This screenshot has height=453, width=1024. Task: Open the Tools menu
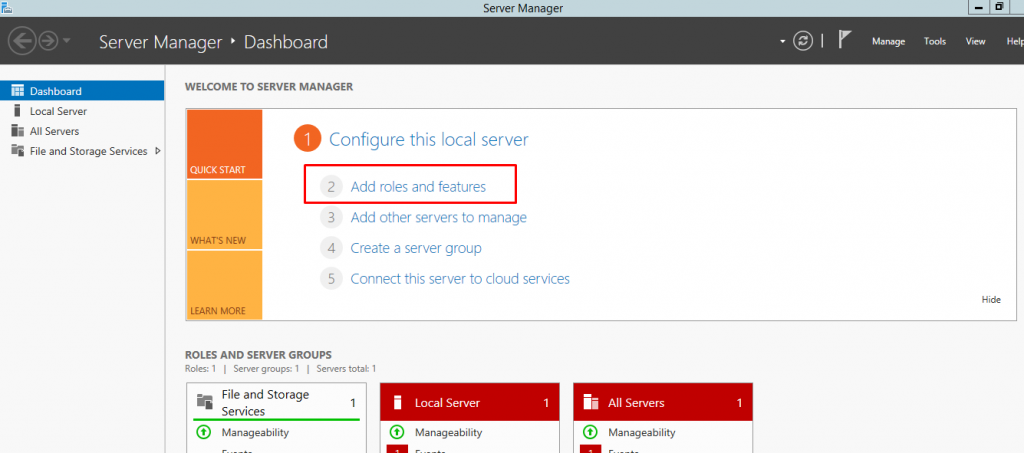(x=935, y=41)
